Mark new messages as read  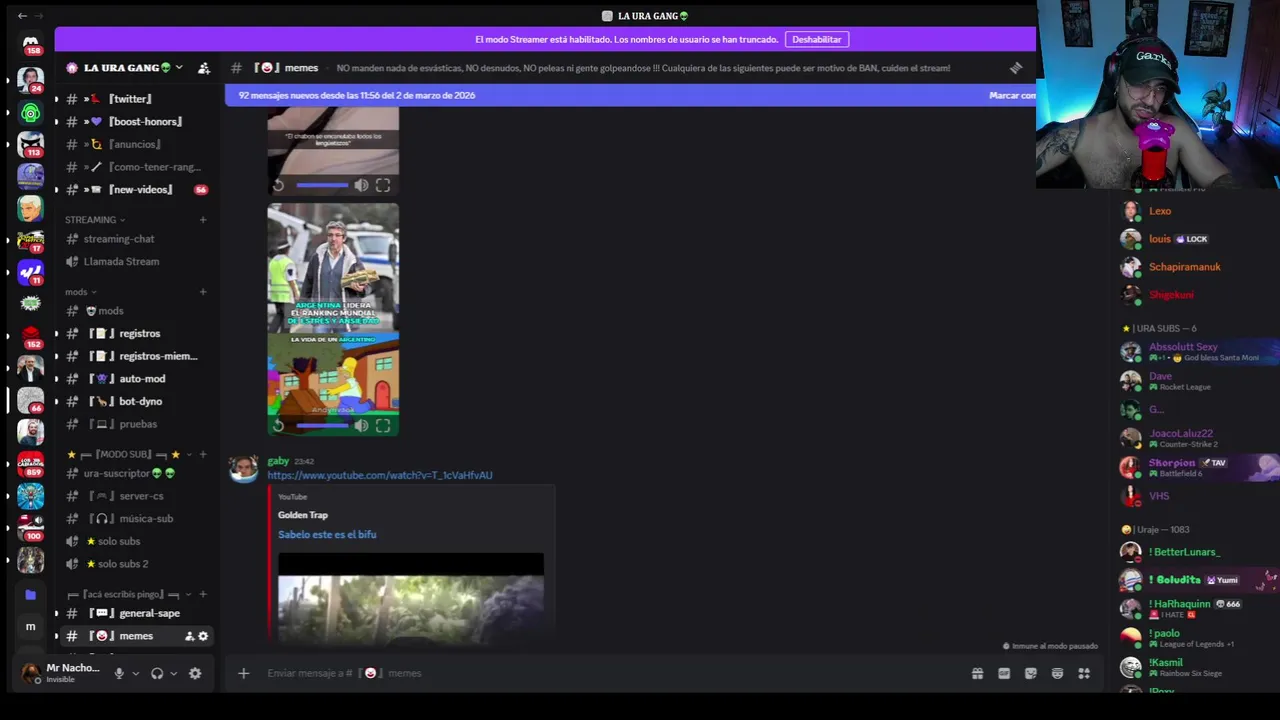[1012, 95]
